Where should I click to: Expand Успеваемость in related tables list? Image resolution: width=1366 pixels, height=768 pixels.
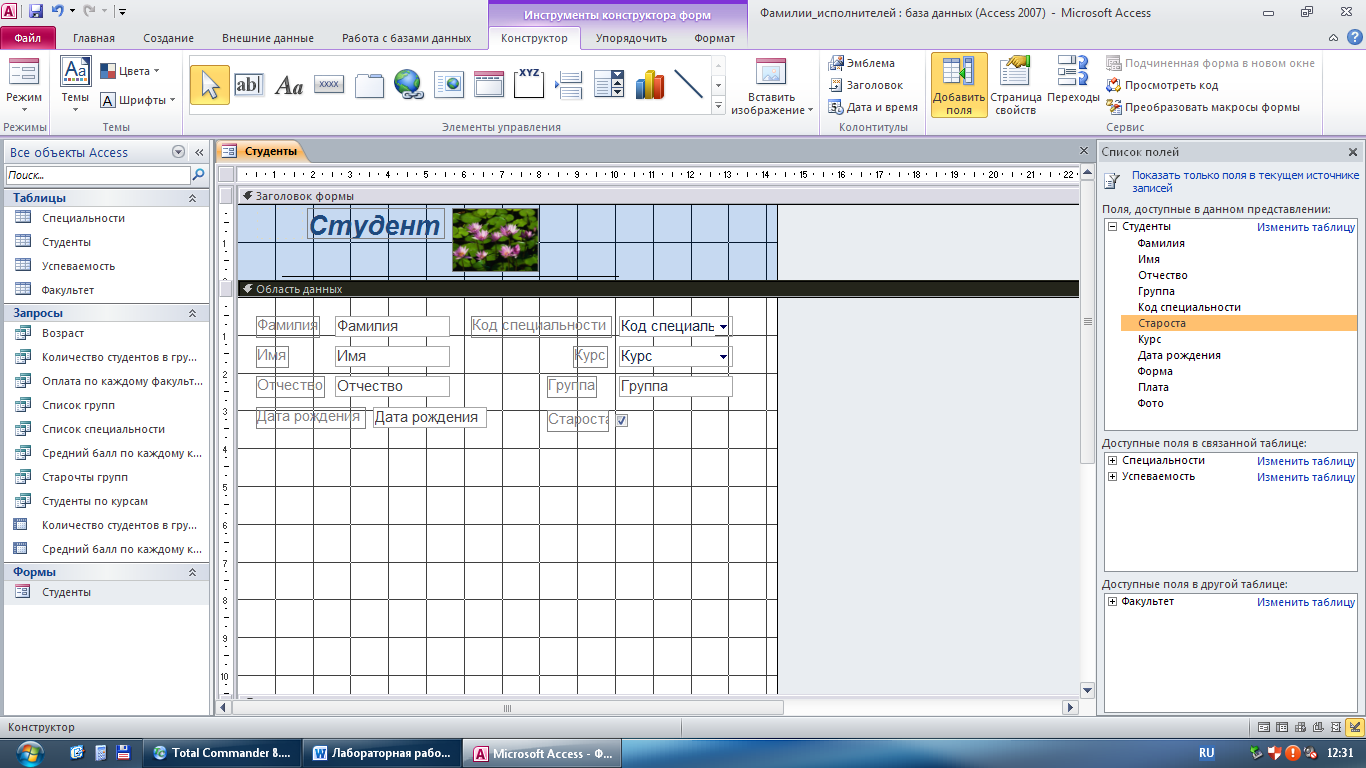(x=1112, y=477)
